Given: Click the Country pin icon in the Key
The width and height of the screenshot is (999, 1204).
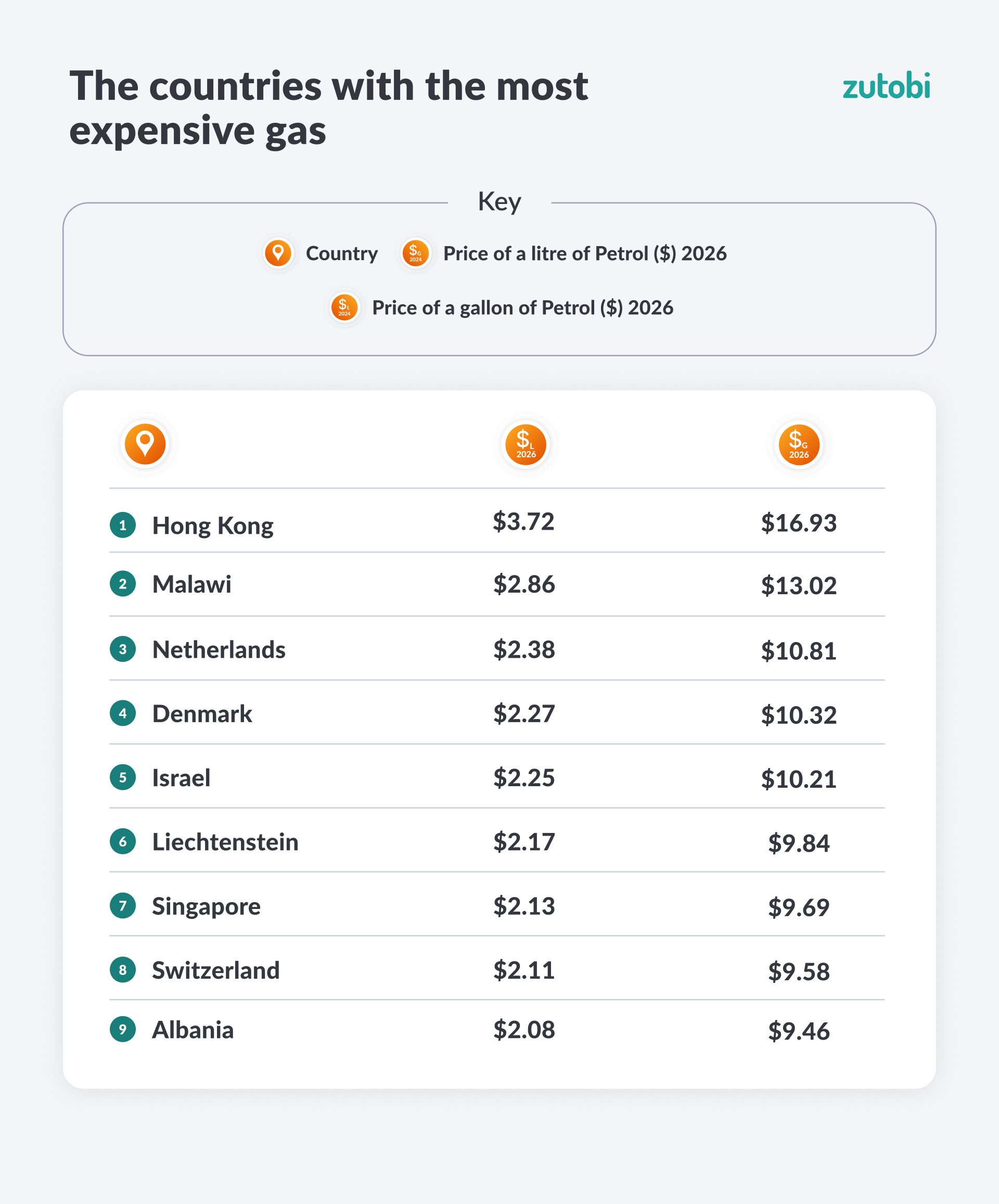Looking at the screenshot, I should [x=278, y=253].
